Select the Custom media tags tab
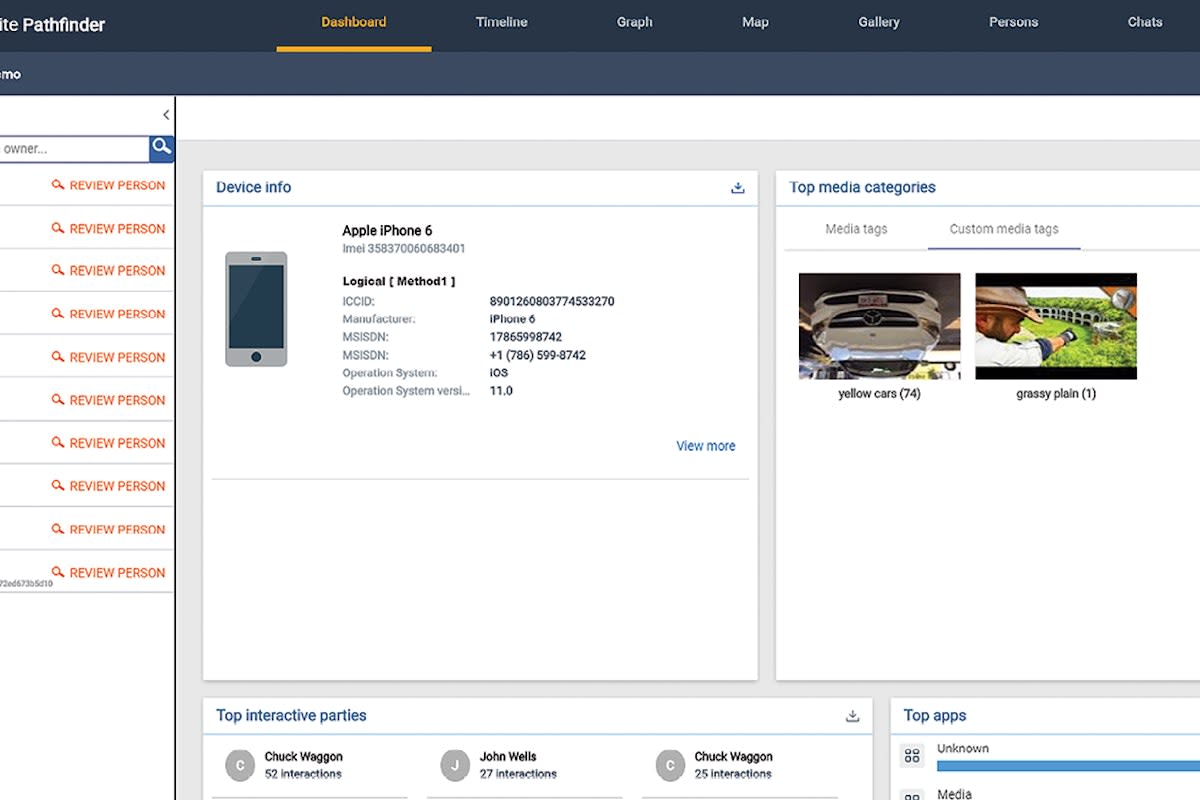Image resolution: width=1200 pixels, height=800 pixels. [x=1004, y=229]
